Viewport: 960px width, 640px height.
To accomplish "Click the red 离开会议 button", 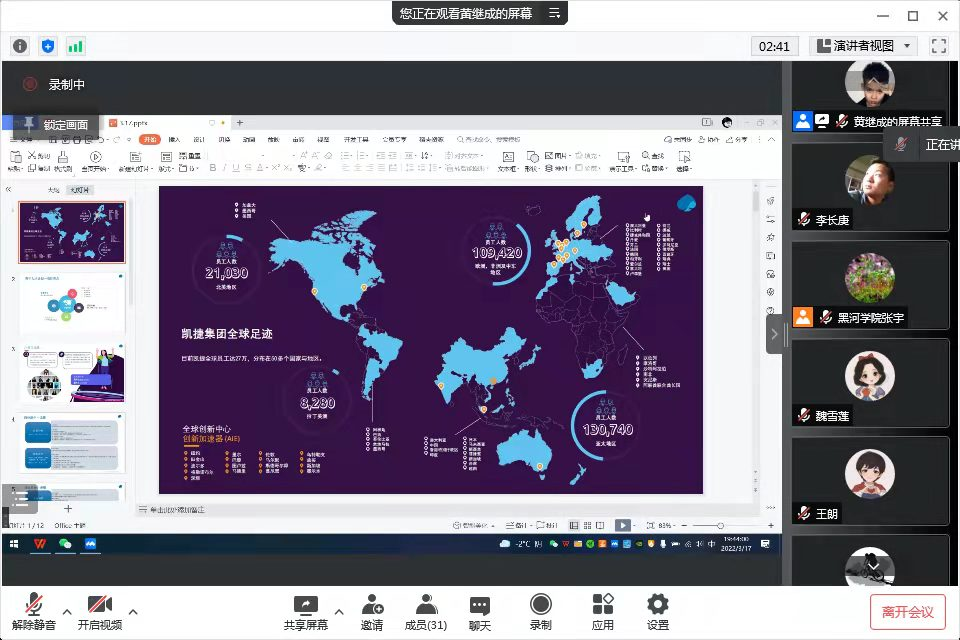I will 907,612.
